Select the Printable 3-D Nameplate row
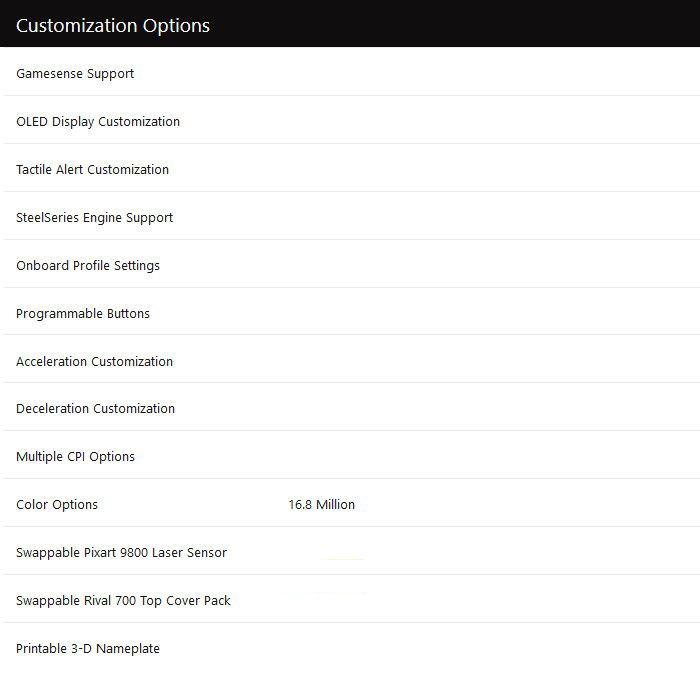This screenshot has width=700, height=677. coord(352,648)
